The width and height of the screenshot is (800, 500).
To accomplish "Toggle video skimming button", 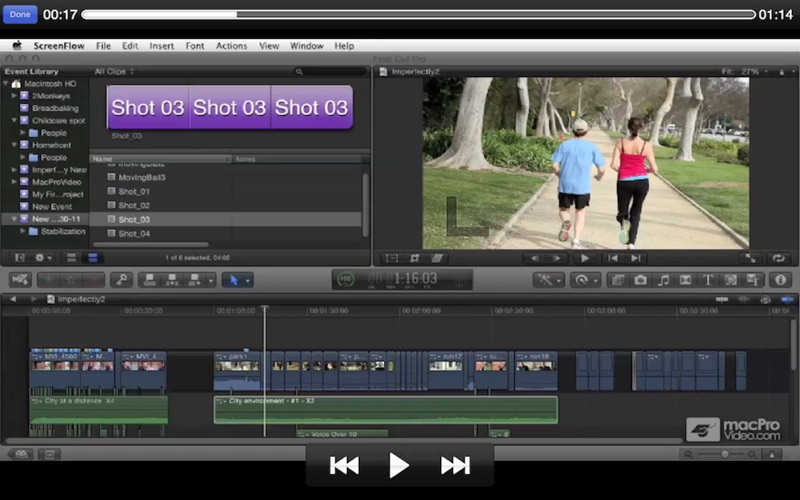I will pos(722,299).
